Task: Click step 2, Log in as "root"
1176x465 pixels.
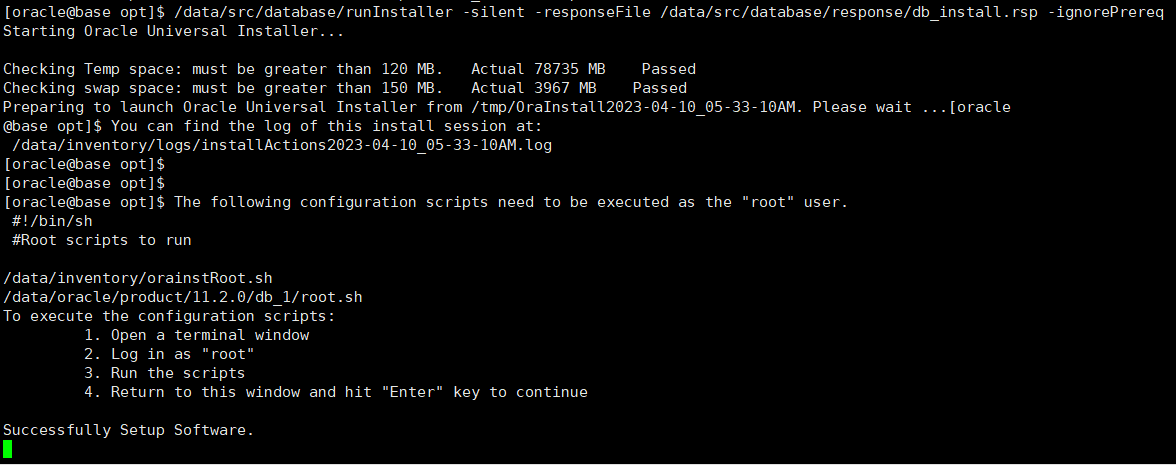Action: tap(169, 354)
